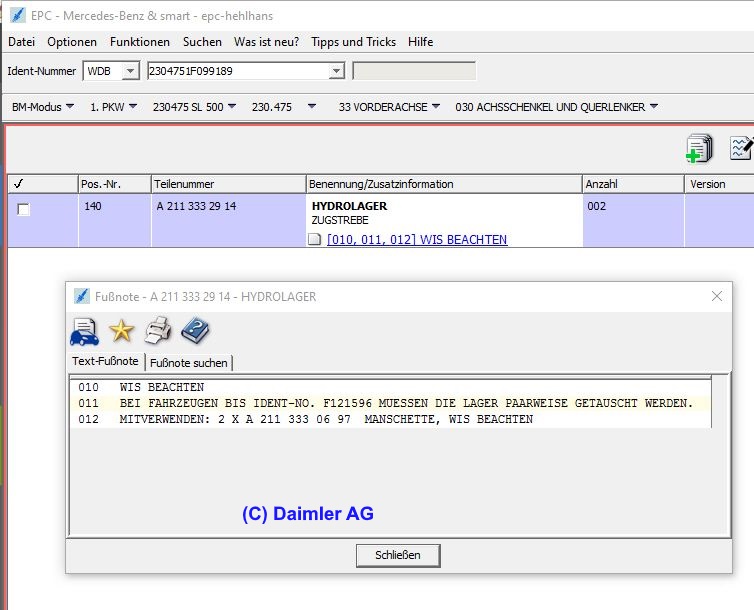754x610 pixels.
Task: Open the [010, 011, 012] WIS BEACHTEN link
Action: (x=416, y=239)
